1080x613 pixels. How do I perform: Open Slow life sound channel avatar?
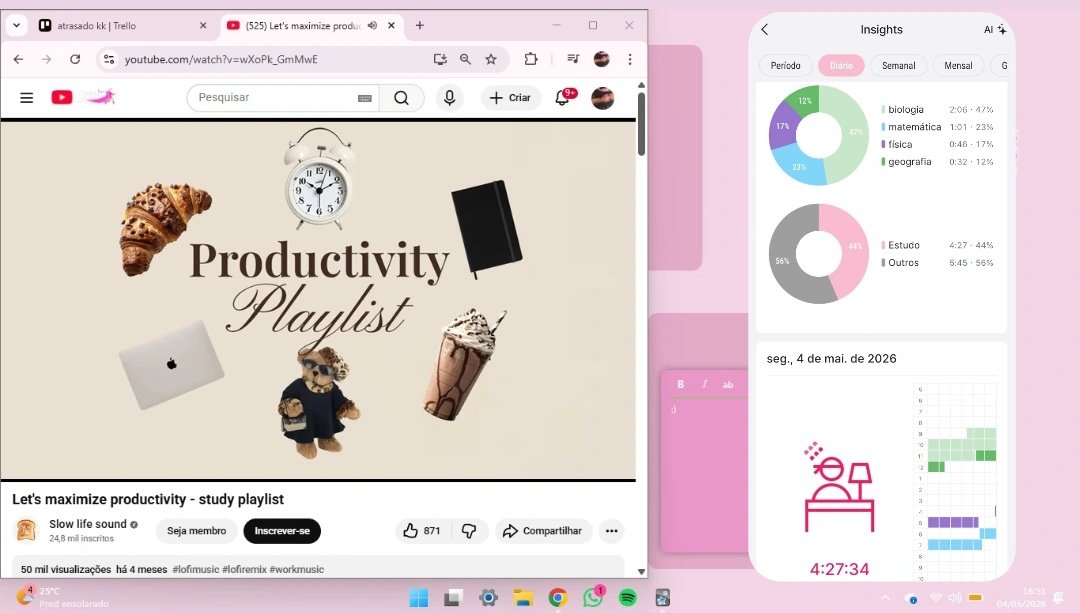tap(26, 530)
